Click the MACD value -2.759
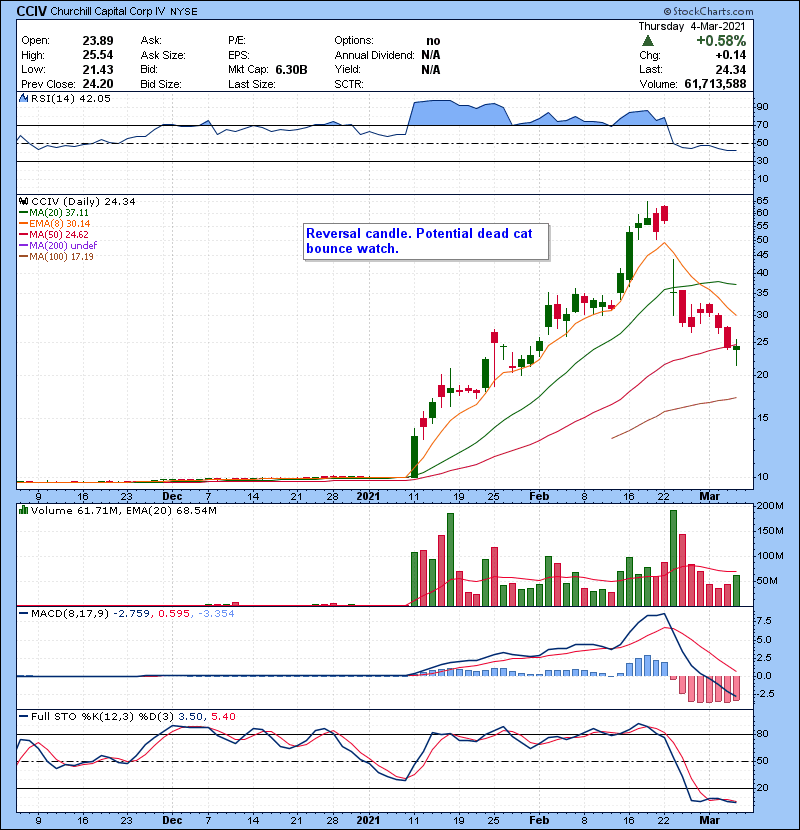Viewport: 800px width, 830px height. [x=131, y=614]
